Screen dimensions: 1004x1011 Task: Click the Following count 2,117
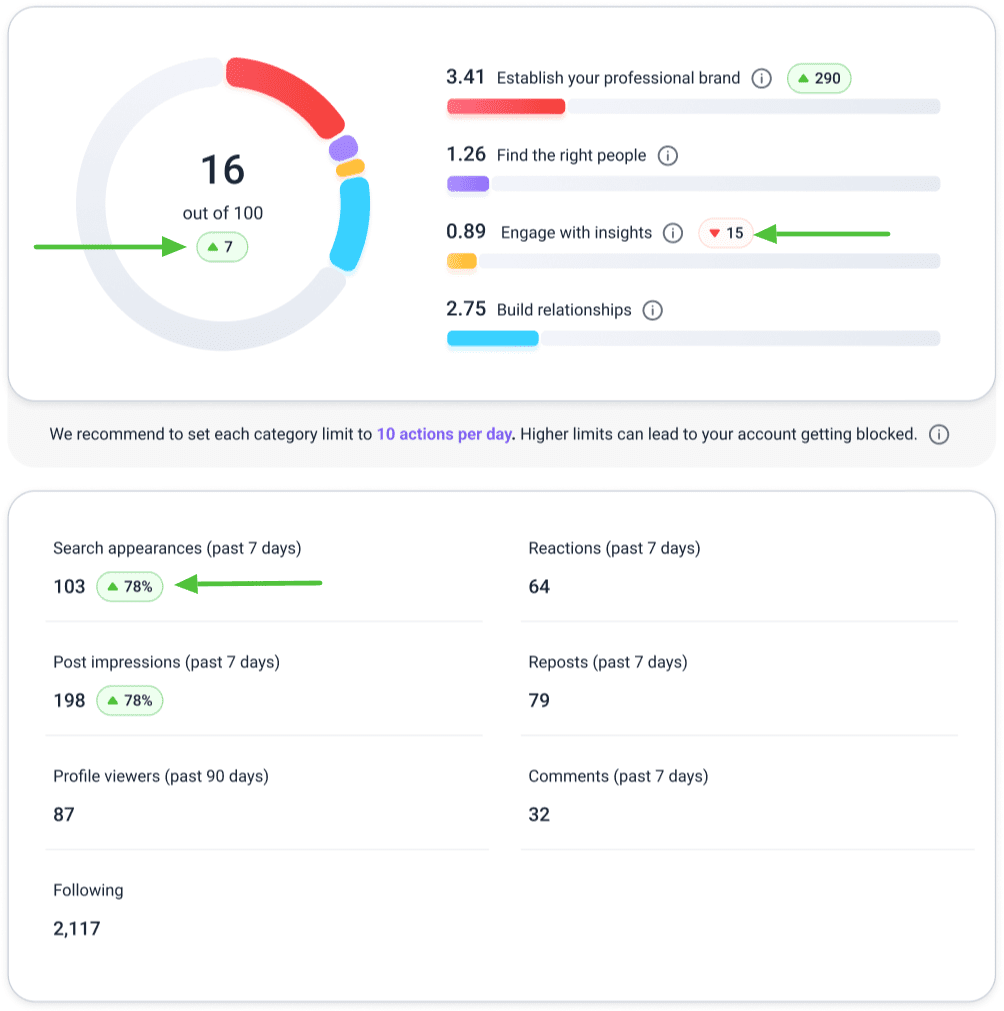click(77, 929)
